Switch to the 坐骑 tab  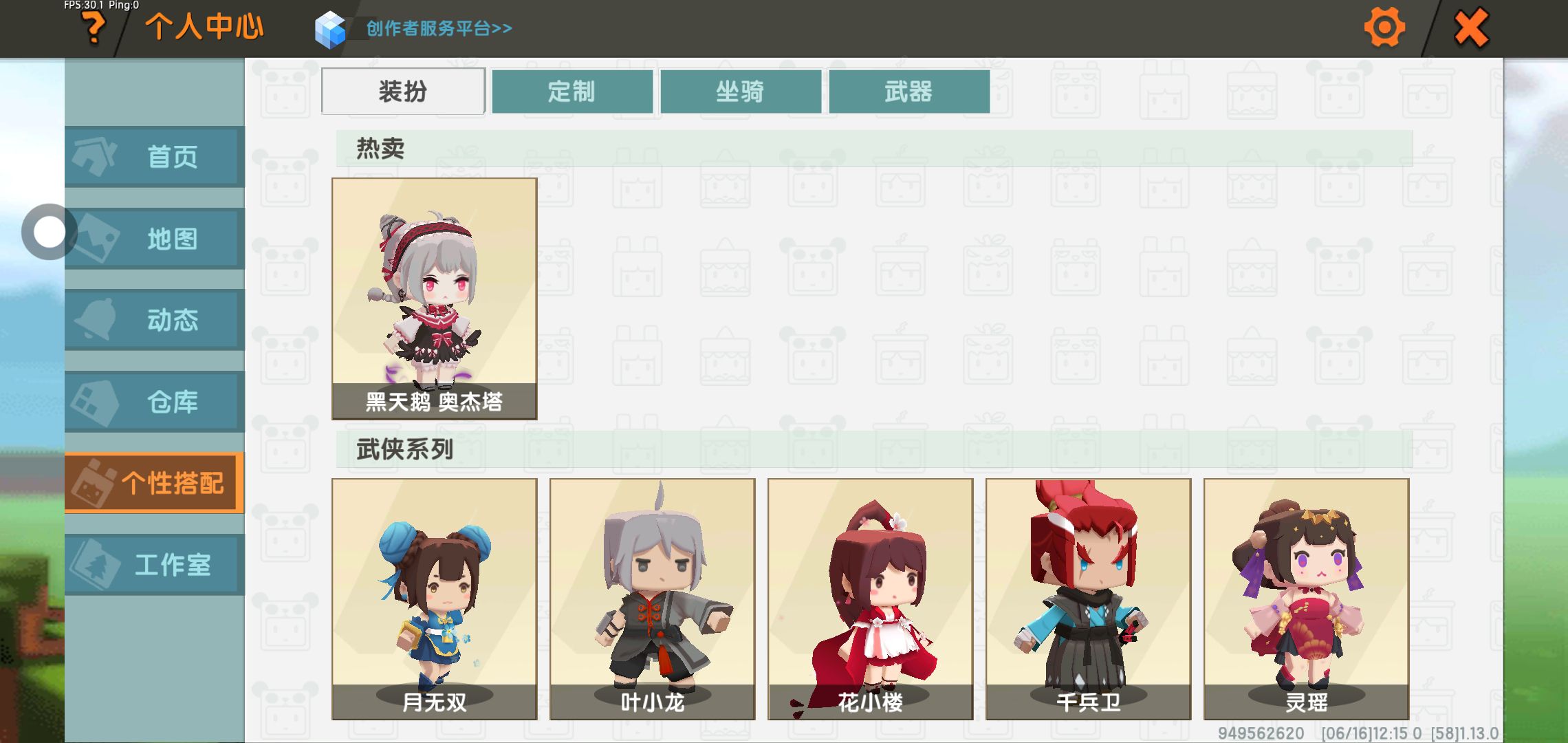(741, 91)
